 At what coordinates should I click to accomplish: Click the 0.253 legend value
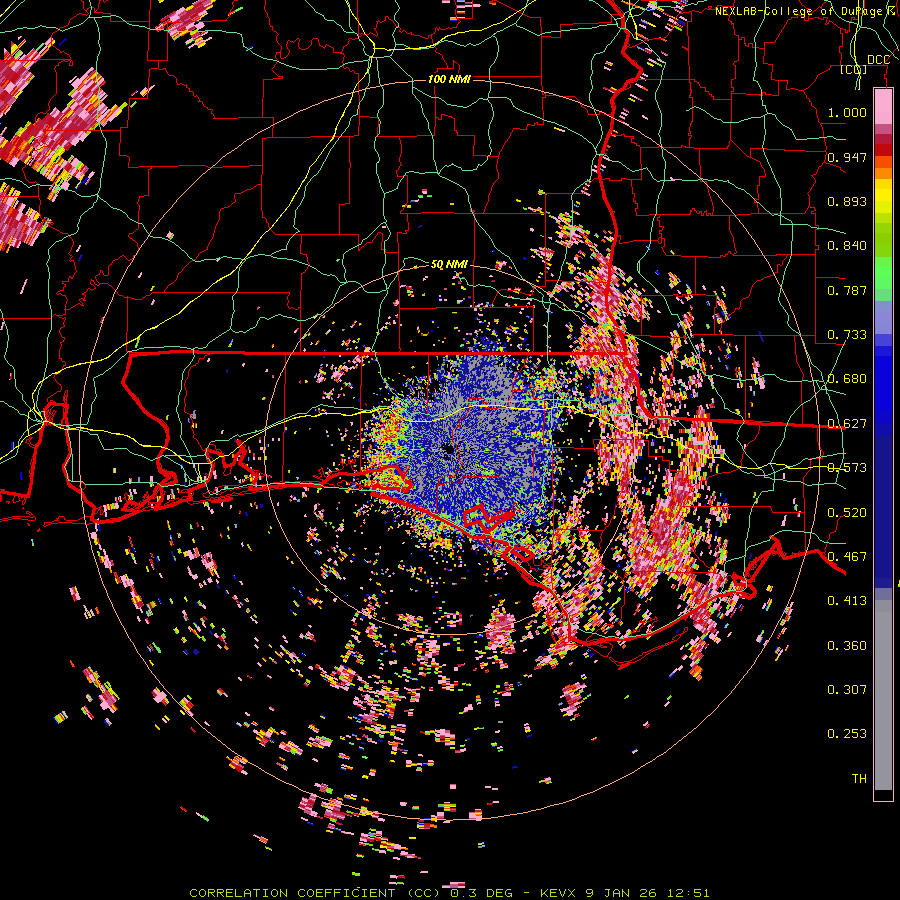coord(847,734)
